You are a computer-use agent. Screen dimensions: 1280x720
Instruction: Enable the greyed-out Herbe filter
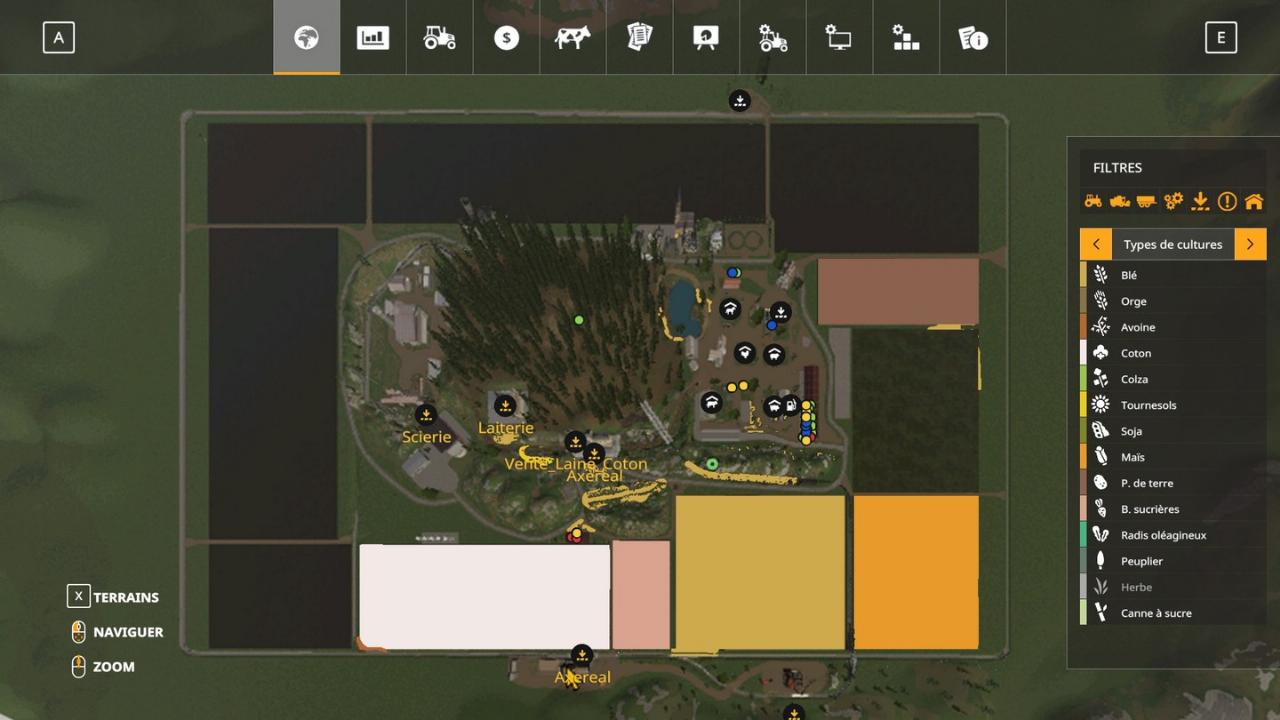pos(1173,587)
